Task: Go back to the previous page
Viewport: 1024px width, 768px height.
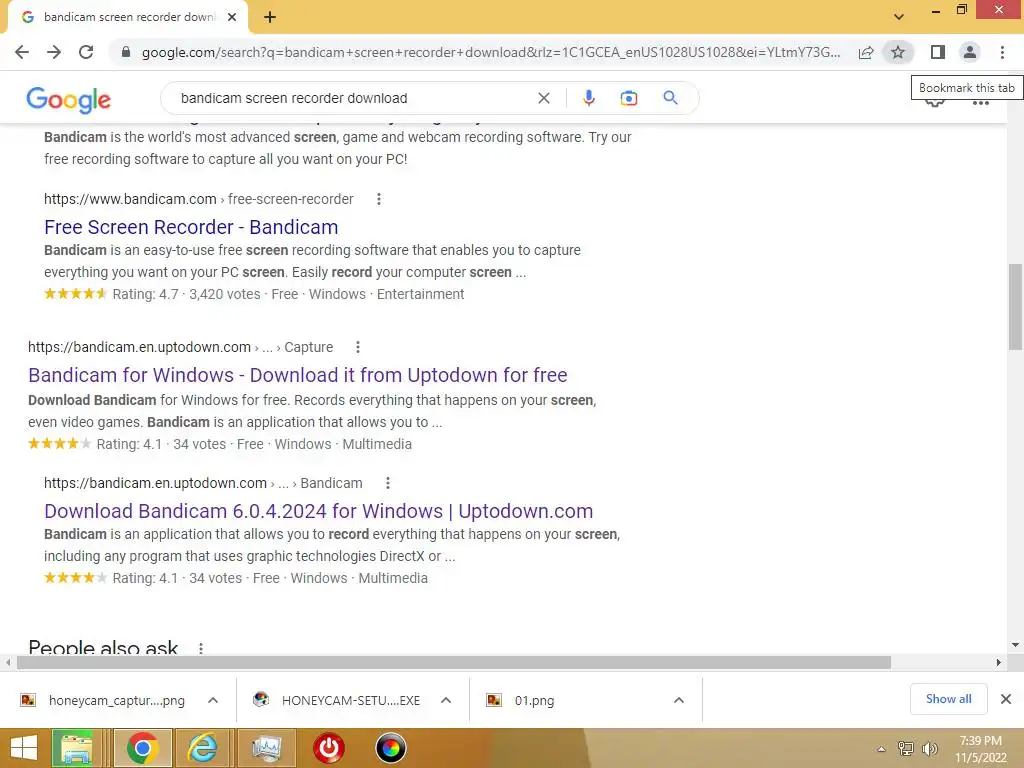Action: 22,52
